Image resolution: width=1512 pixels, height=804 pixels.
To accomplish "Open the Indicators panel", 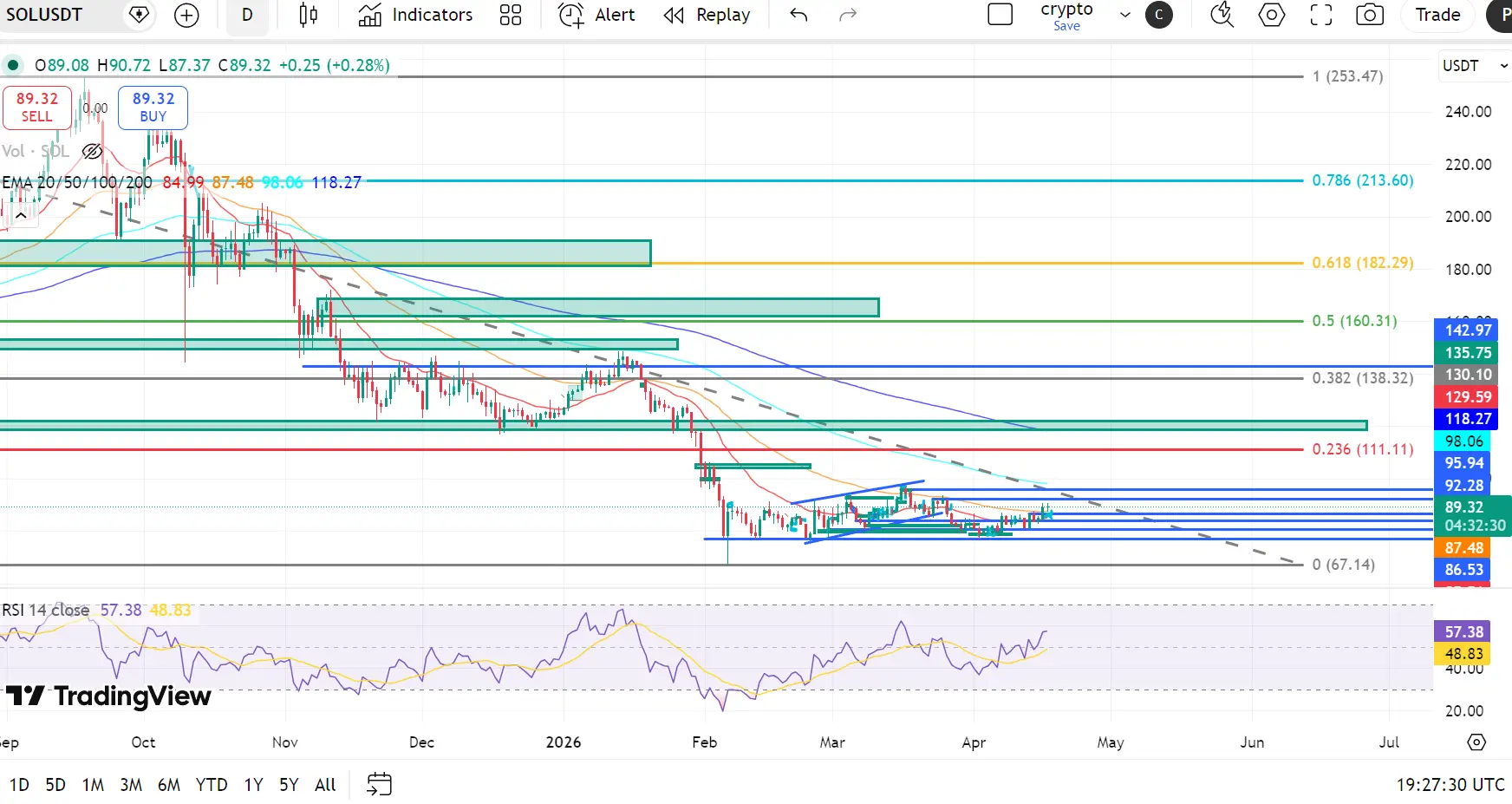I will pyautogui.click(x=416, y=15).
